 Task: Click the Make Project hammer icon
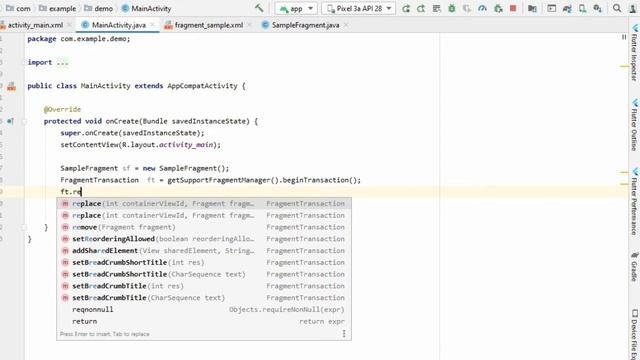point(259,8)
